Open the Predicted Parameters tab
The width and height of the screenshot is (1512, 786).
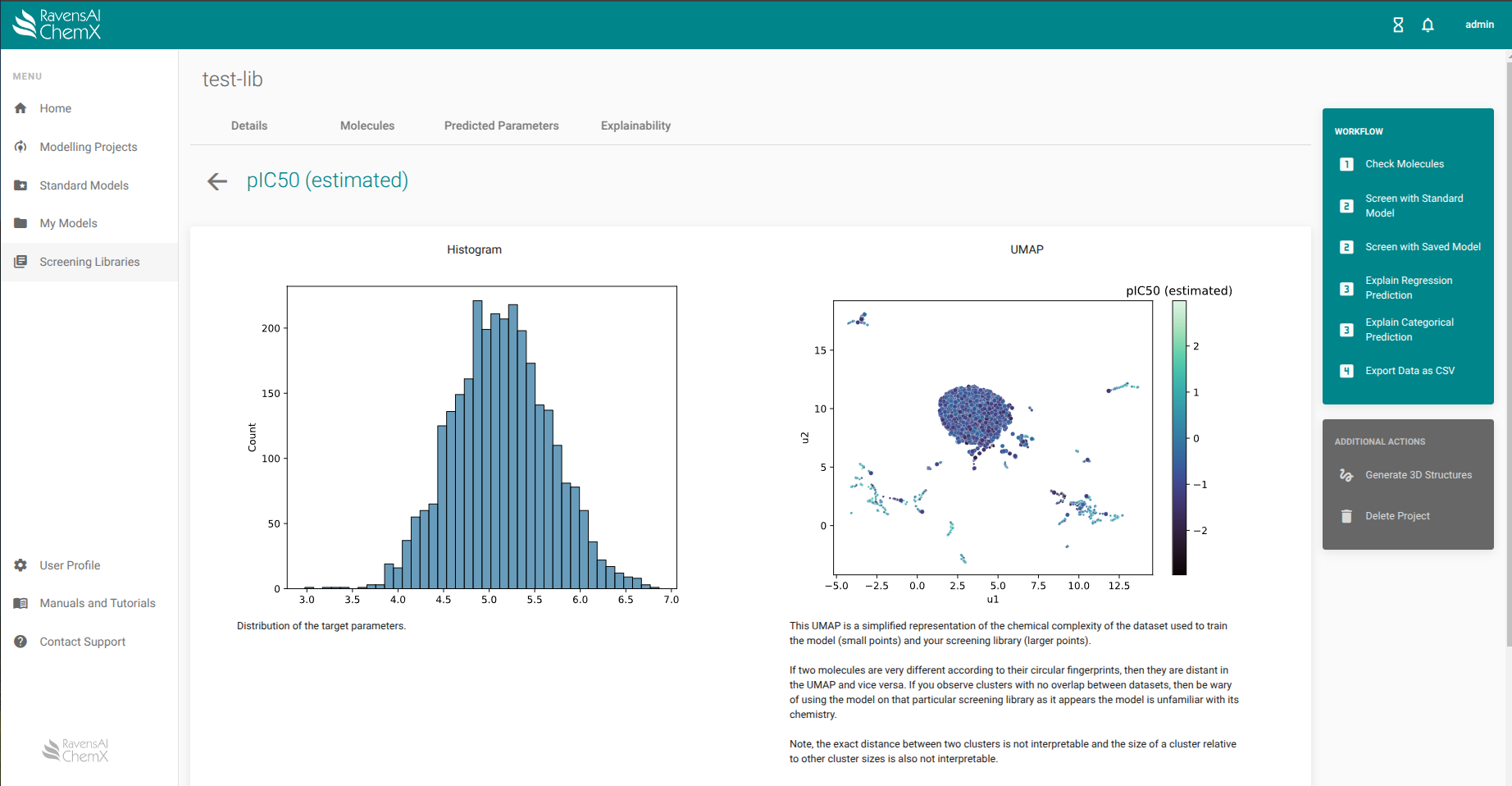tap(501, 126)
